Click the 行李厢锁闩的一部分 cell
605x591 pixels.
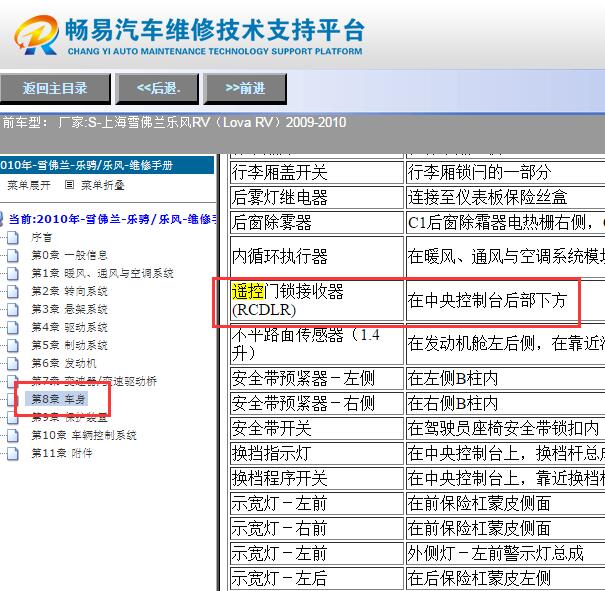click(x=505, y=172)
